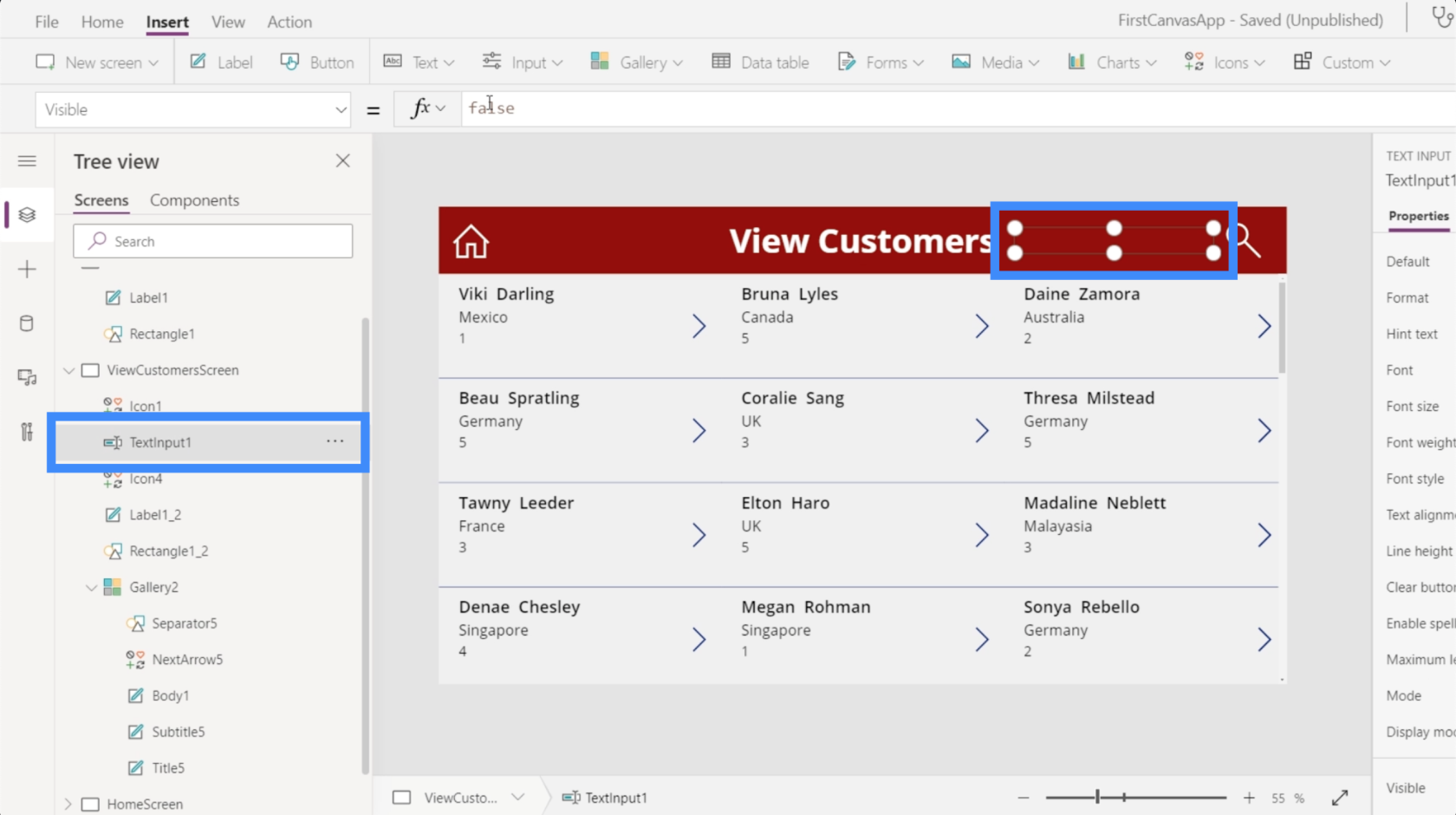Insert a Button control
This screenshot has height=815, width=1456.
click(317, 62)
